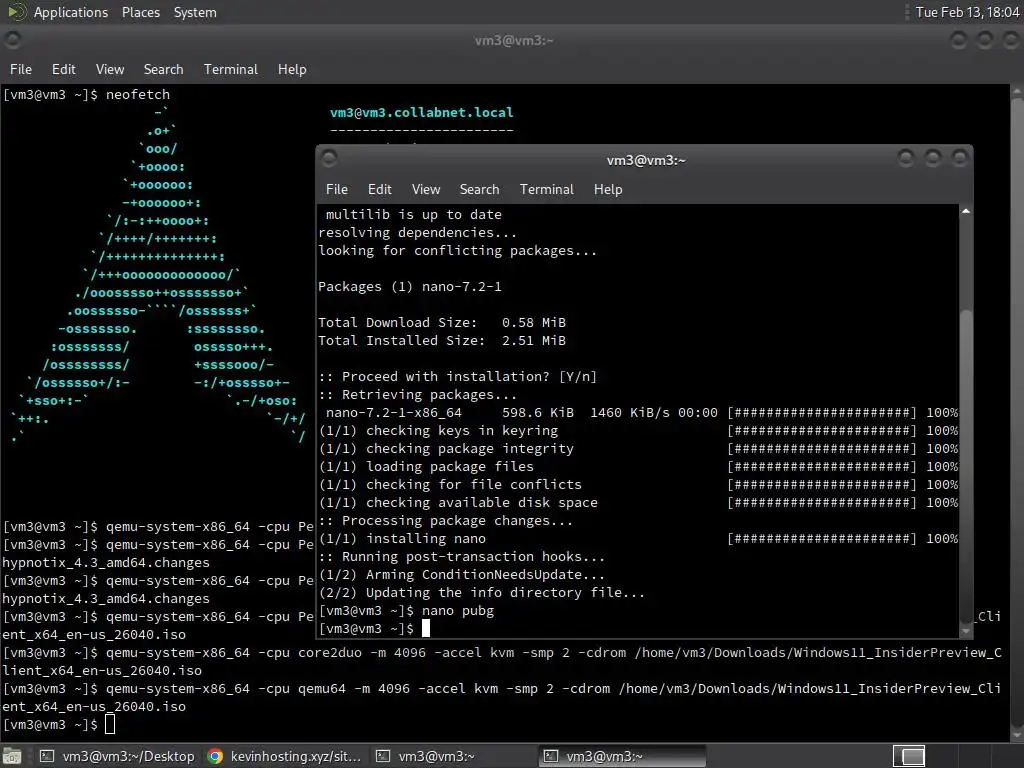Close the front terminal window
1024x768 pixels.
pyautogui.click(x=960, y=158)
